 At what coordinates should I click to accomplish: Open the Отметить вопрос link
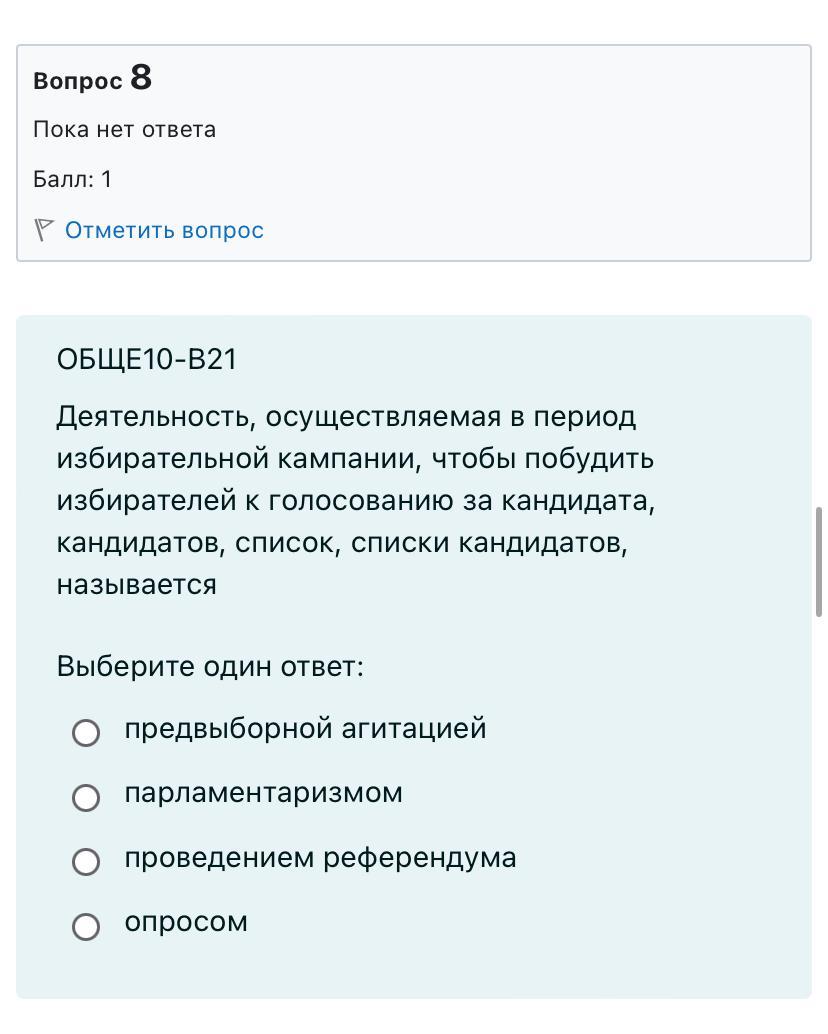point(164,230)
